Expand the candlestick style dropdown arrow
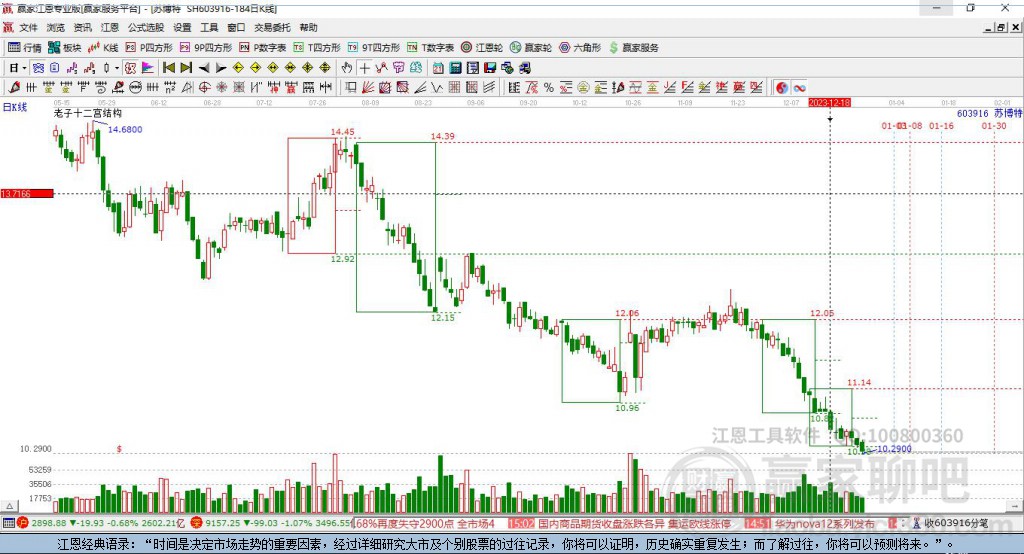The width and height of the screenshot is (1024, 554). click(x=117, y=68)
